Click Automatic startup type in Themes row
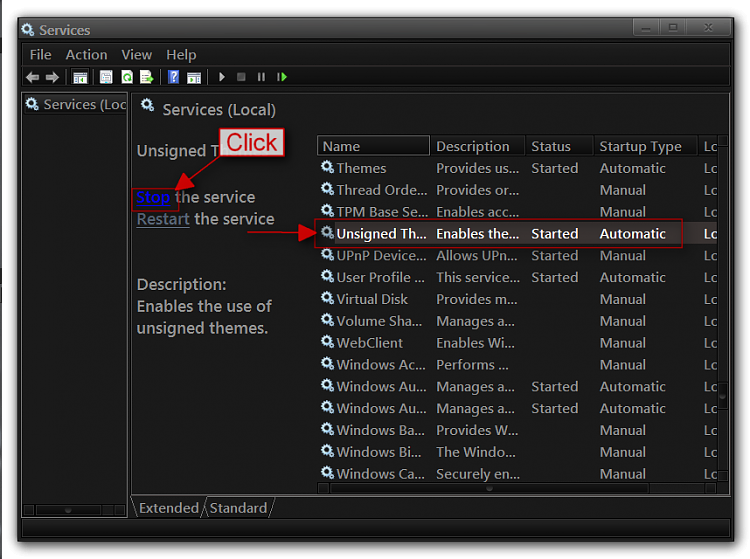This screenshot has width=750, height=559. pos(632,168)
